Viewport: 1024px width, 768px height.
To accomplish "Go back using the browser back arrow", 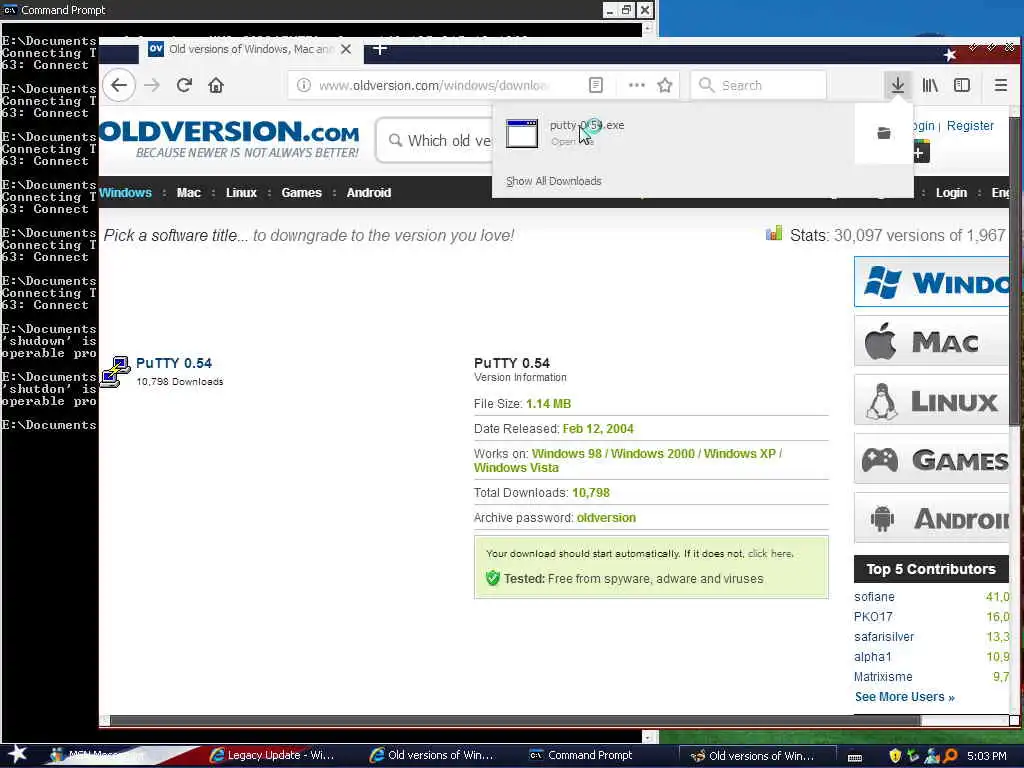I will [x=119, y=86].
